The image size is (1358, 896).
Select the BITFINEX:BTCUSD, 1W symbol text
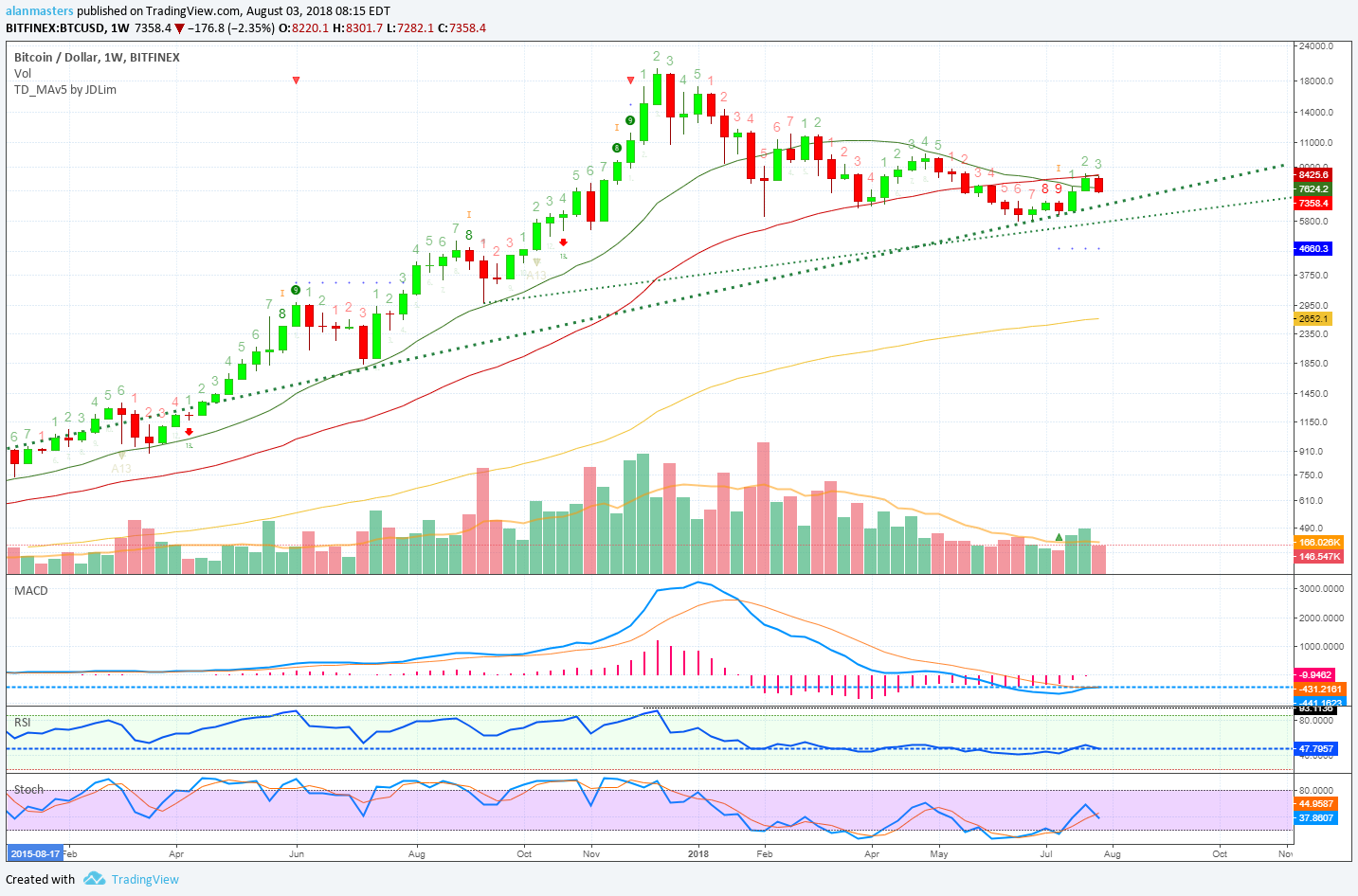(x=68, y=28)
